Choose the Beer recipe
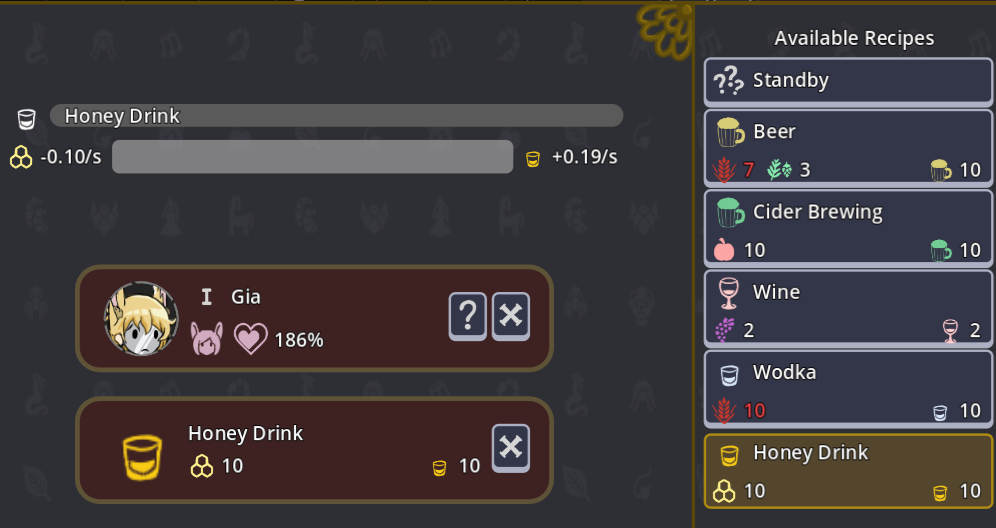 [848, 147]
